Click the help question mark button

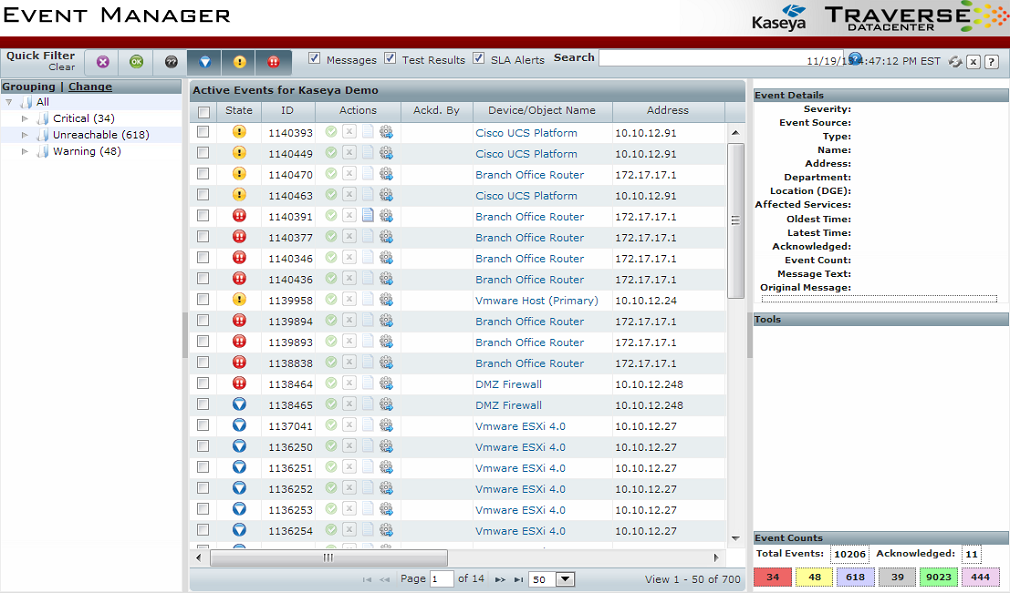[991, 62]
